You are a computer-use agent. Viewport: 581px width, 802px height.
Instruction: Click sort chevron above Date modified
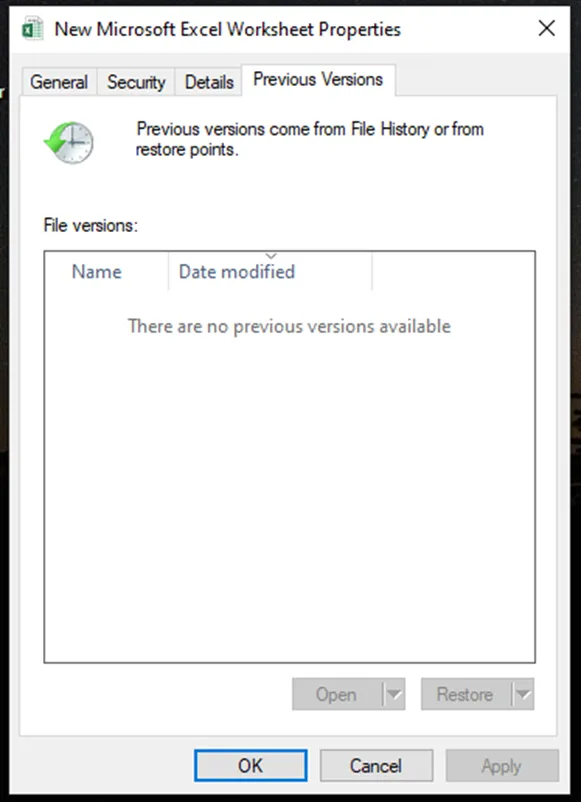271,256
